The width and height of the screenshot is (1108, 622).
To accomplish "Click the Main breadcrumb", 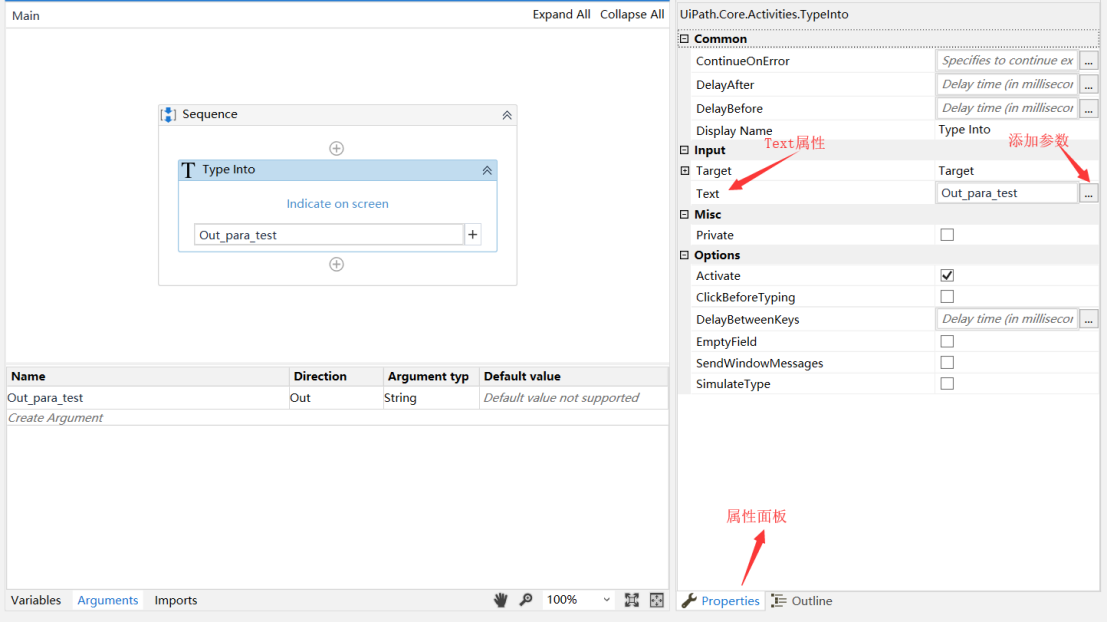I will pyautogui.click(x=25, y=16).
